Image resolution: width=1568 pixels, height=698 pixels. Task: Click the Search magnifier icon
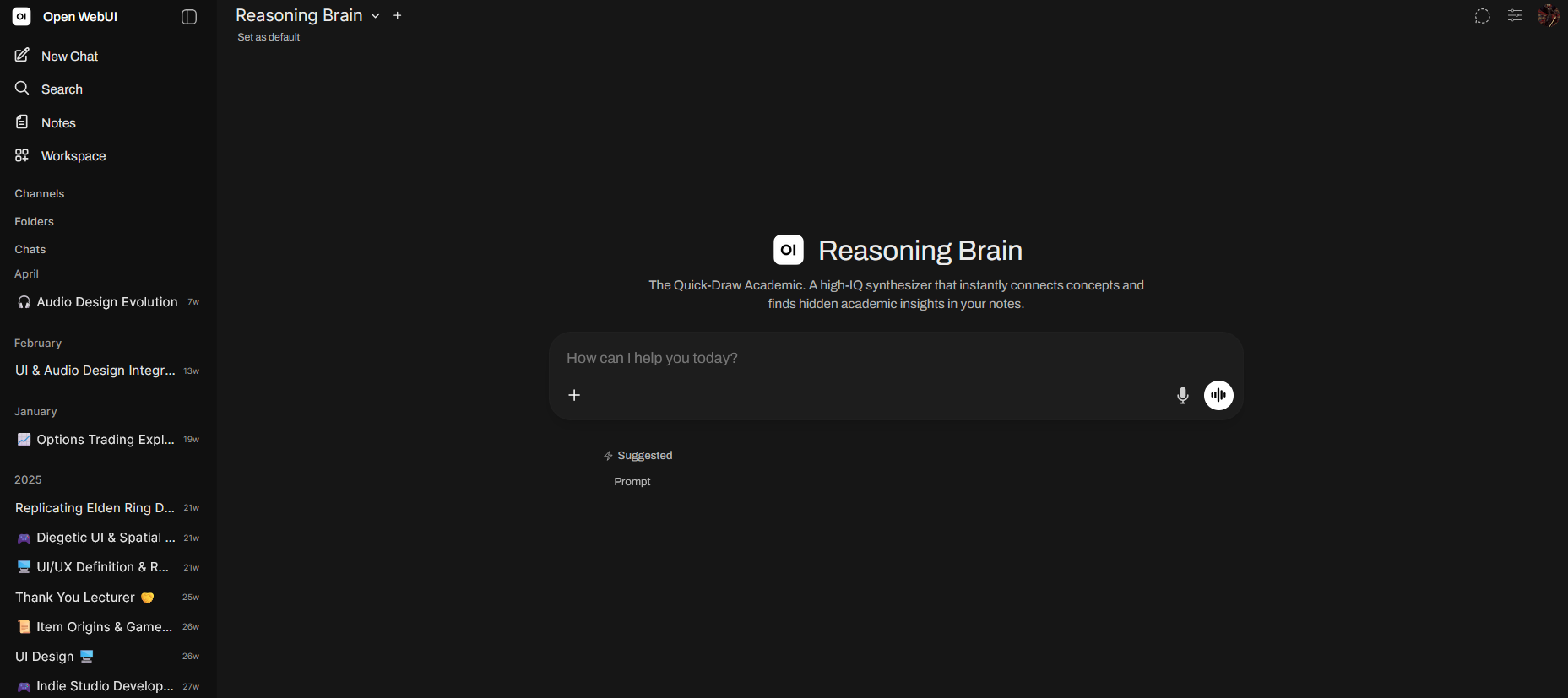tap(22, 88)
